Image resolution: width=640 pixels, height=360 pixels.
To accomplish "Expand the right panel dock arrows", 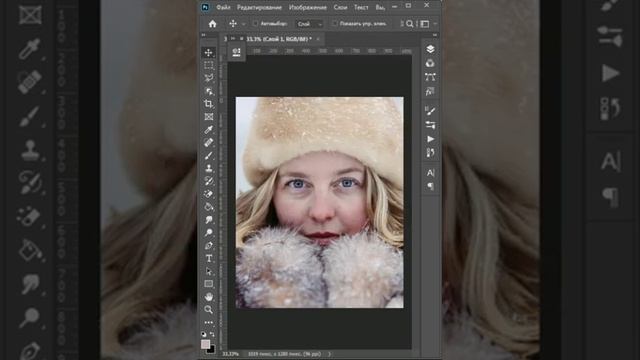I will coord(435,36).
